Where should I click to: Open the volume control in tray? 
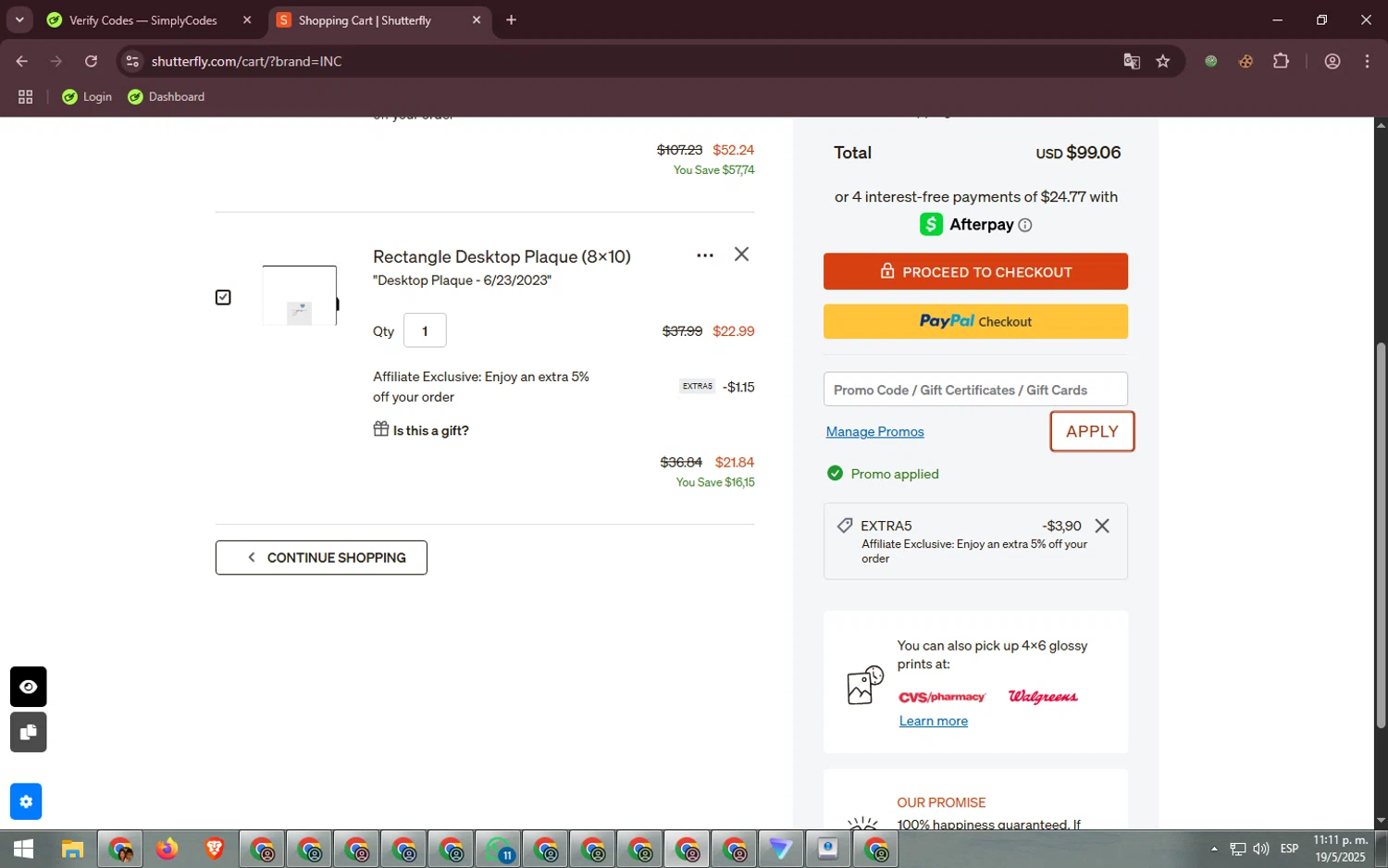point(1260,849)
